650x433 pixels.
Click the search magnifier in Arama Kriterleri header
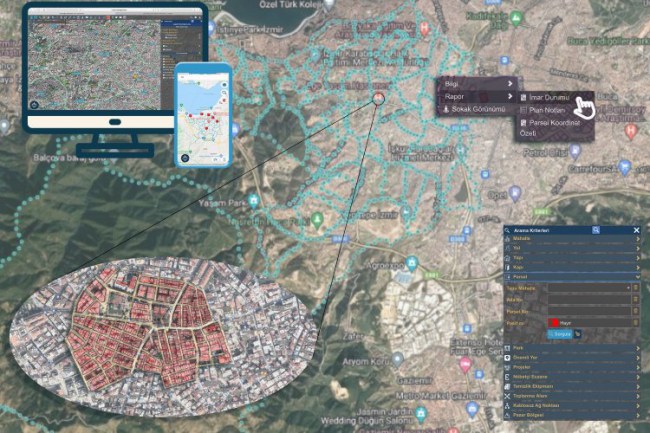tap(595, 230)
